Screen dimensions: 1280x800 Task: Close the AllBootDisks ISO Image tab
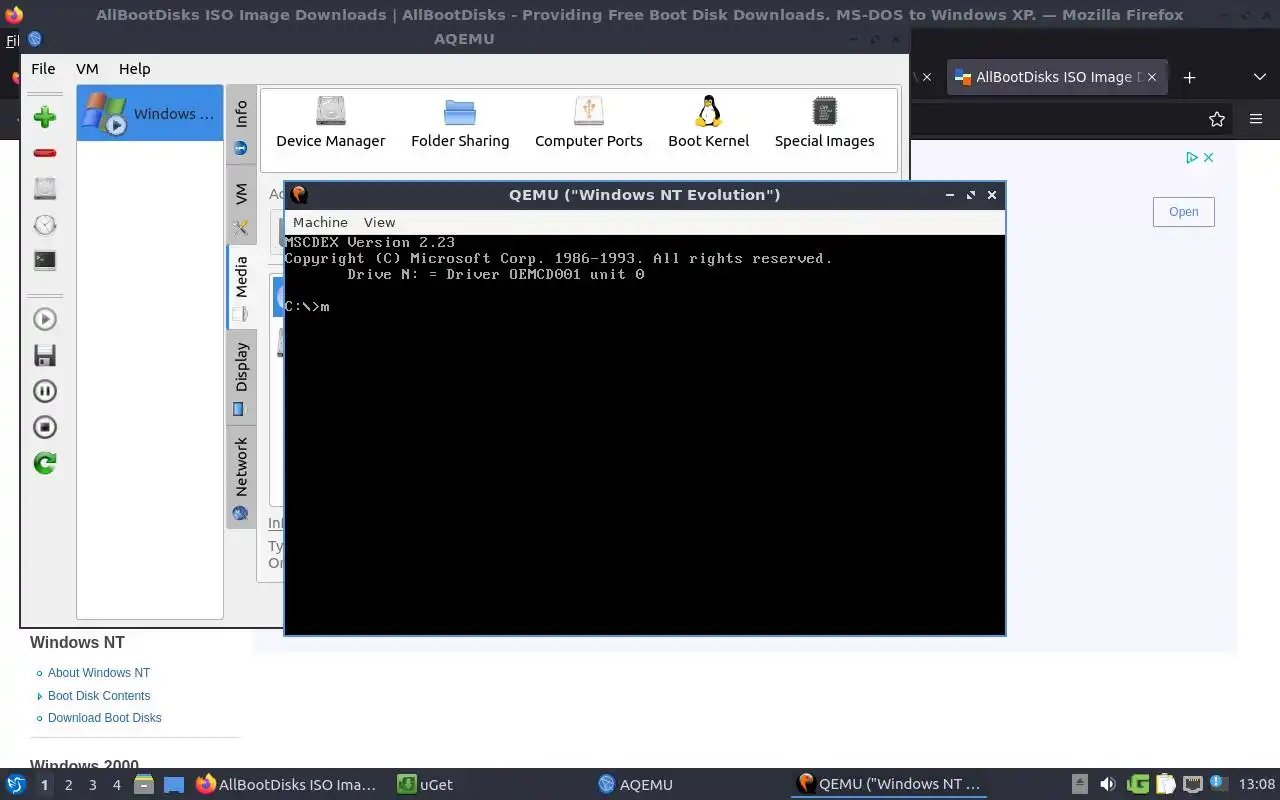[x=1152, y=77]
